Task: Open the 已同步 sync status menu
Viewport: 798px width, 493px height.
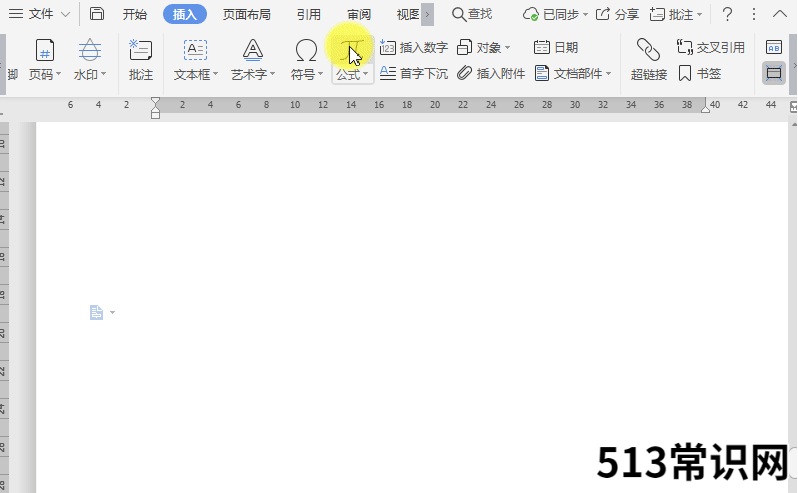Action: point(555,14)
